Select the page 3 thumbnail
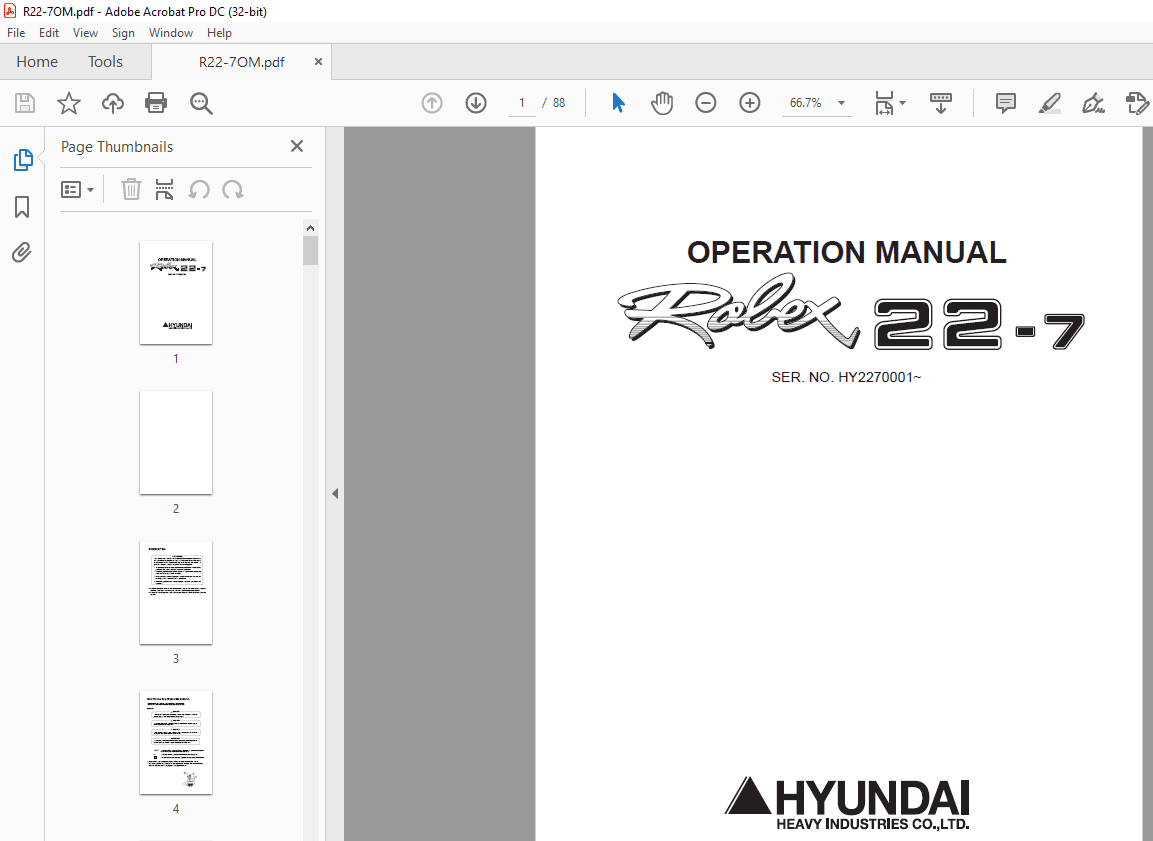1153x841 pixels. (x=176, y=592)
